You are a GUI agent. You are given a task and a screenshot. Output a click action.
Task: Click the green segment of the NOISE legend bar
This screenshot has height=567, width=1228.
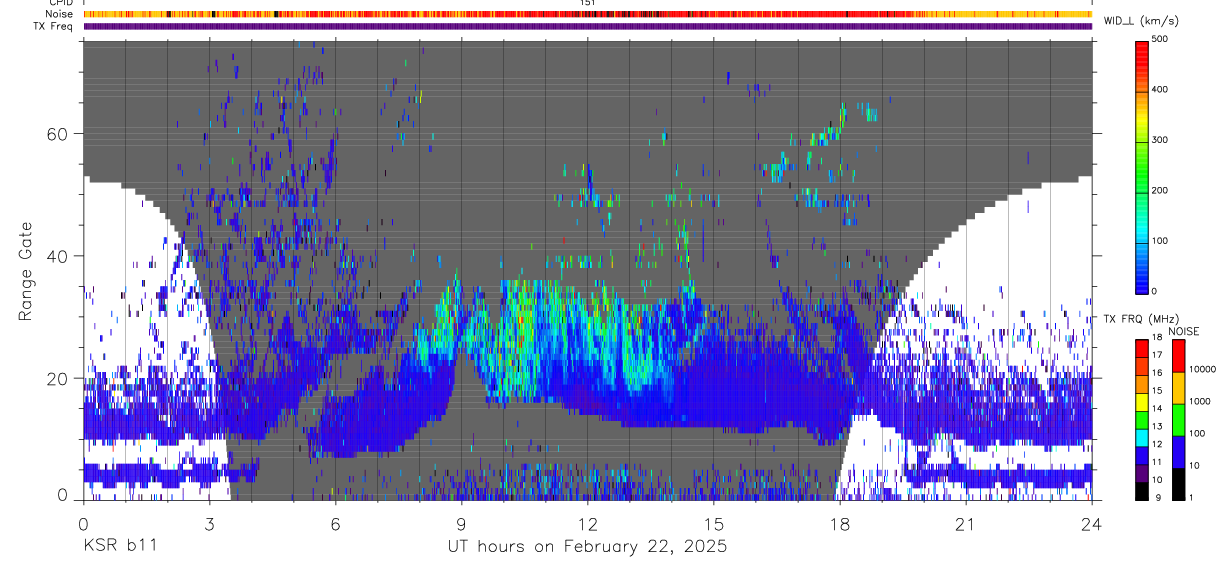[x=1178, y=419]
